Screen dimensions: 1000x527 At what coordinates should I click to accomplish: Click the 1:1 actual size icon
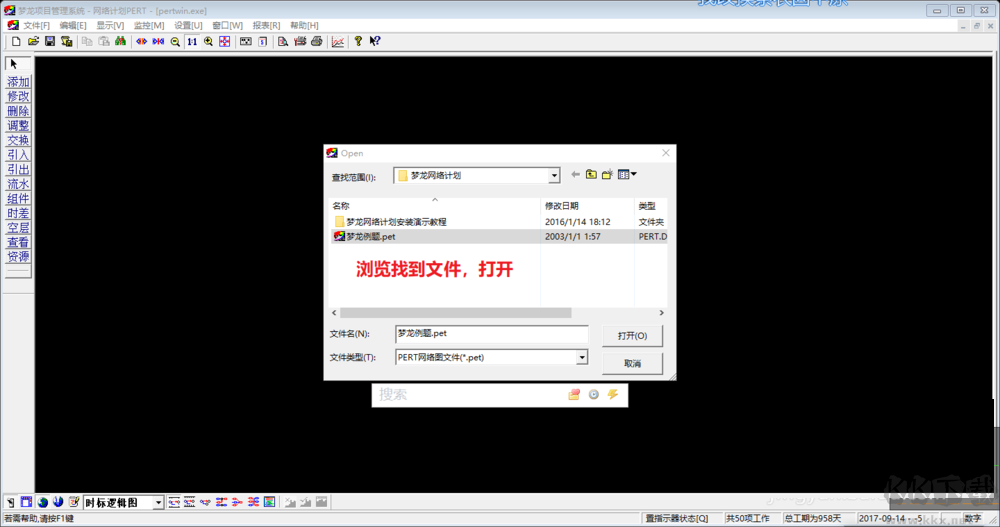pyautogui.click(x=191, y=41)
